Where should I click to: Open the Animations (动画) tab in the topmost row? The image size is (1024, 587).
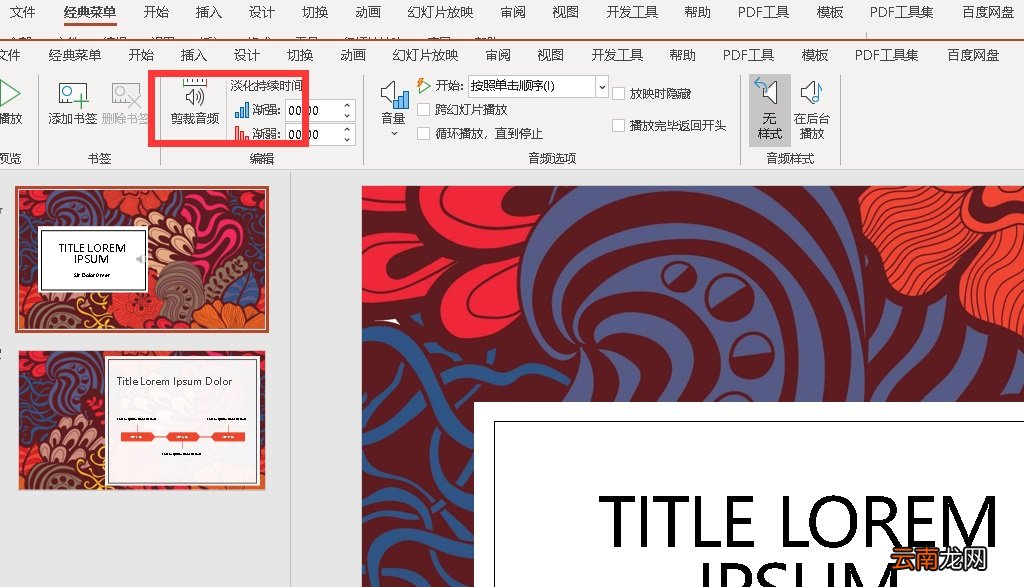[x=368, y=13]
